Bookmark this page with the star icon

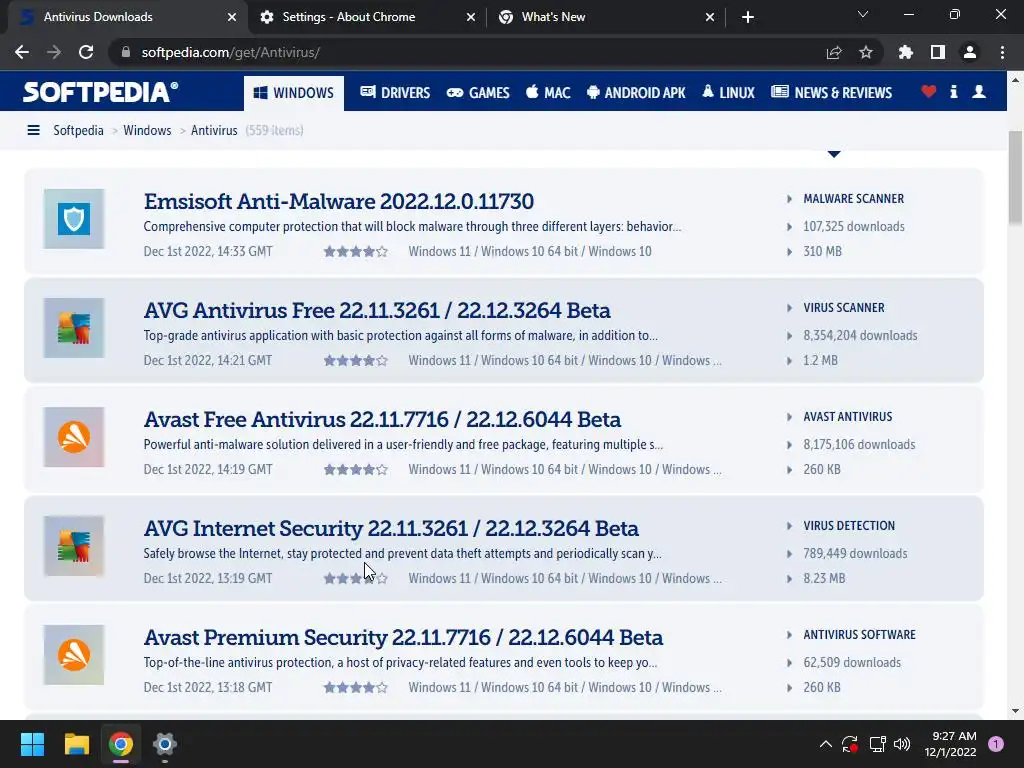(x=866, y=52)
